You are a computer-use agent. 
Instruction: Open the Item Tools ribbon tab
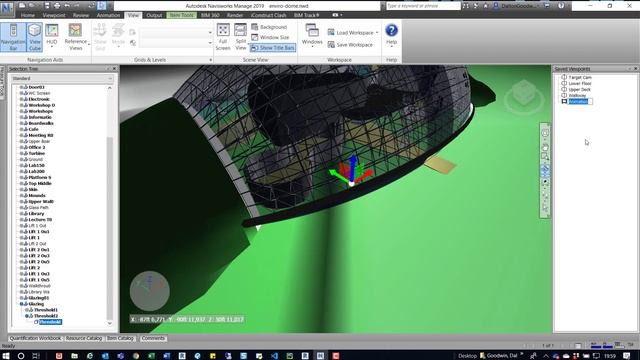pos(181,15)
